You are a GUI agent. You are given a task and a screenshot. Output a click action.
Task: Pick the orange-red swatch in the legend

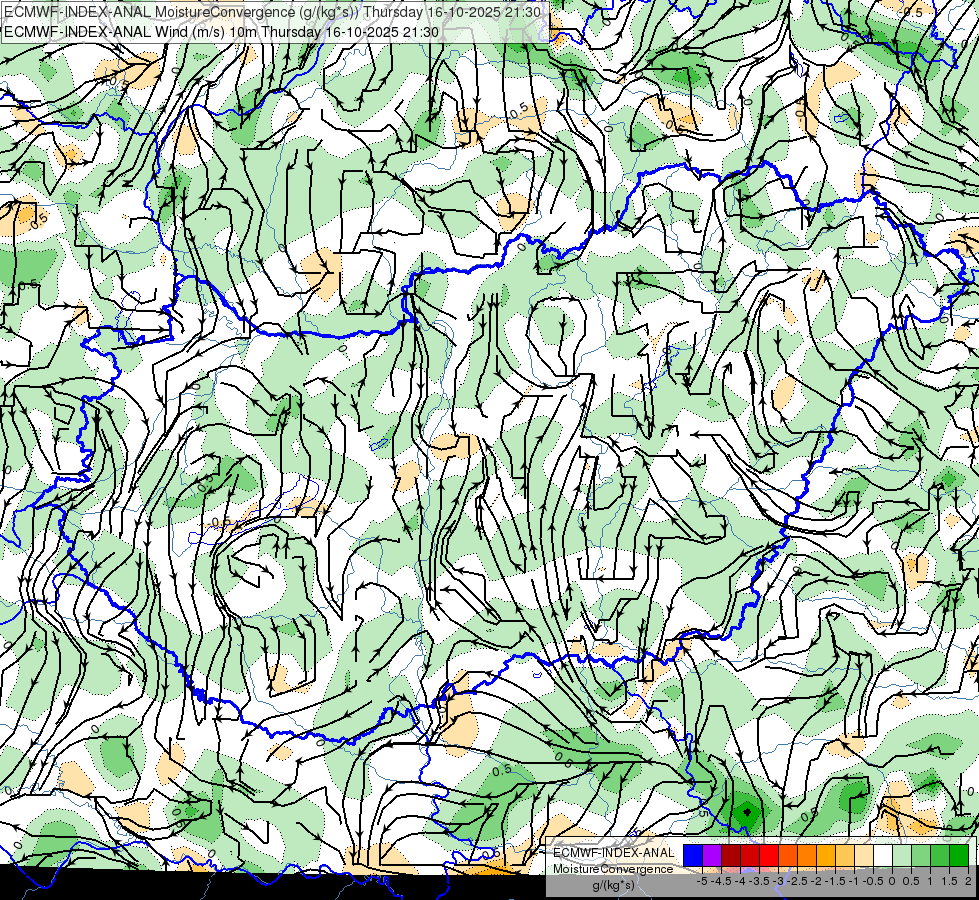pos(788,855)
